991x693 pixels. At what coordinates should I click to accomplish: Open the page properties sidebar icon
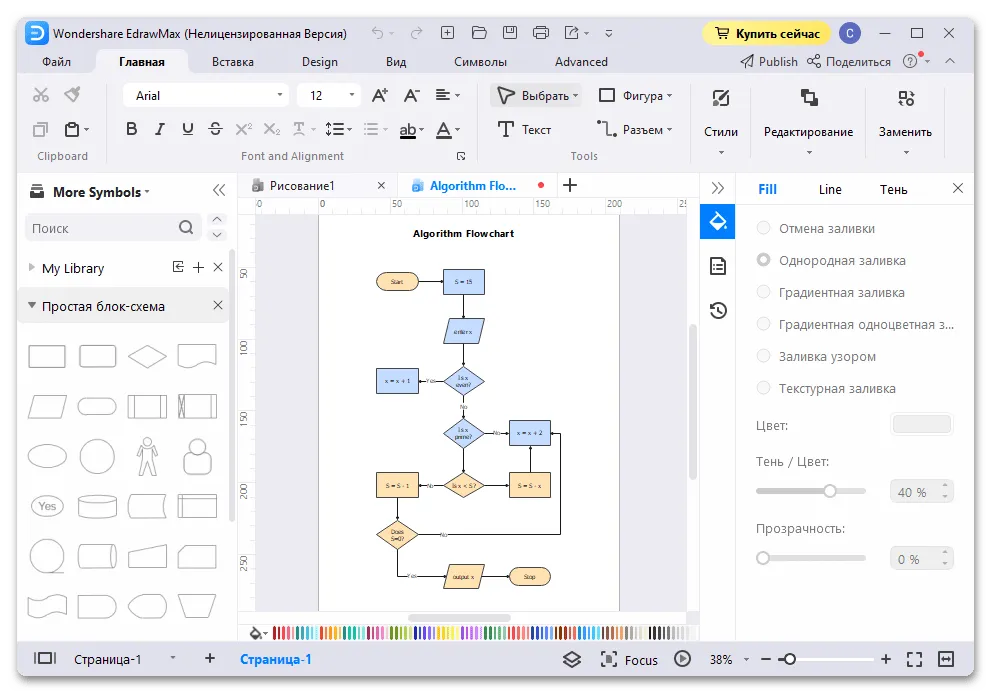coord(718,266)
